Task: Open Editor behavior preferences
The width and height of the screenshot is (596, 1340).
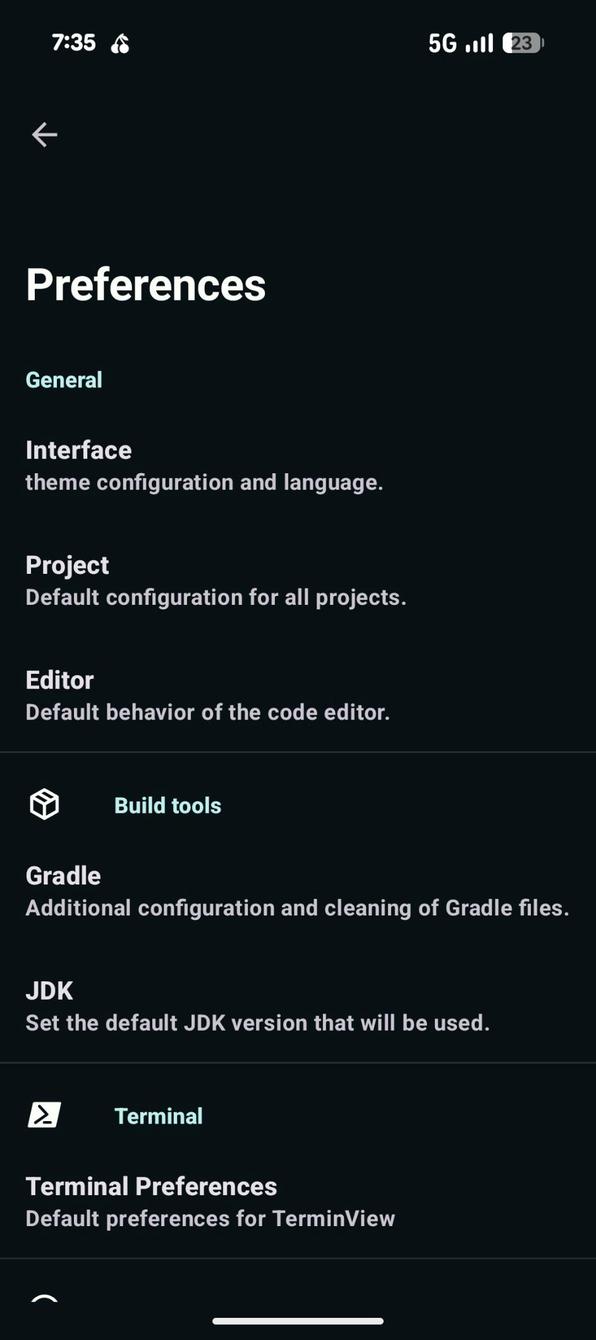Action: [298, 695]
